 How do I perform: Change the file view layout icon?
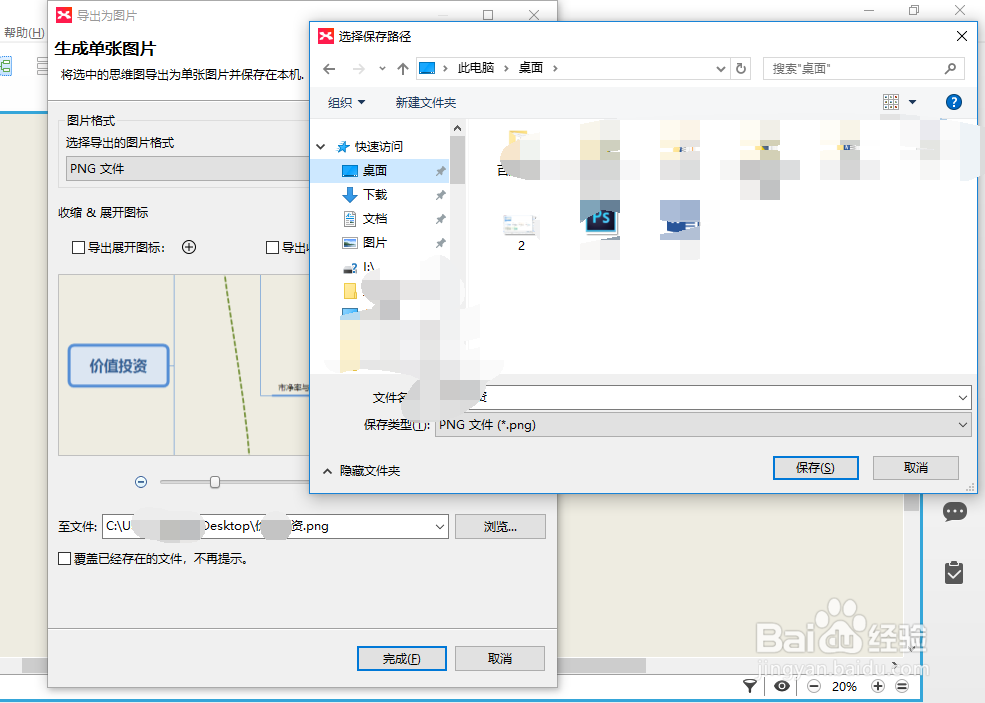click(891, 102)
